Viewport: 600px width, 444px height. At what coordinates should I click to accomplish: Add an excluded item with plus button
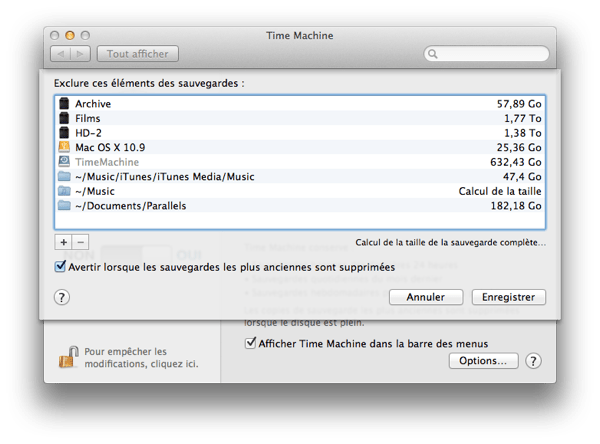64,242
